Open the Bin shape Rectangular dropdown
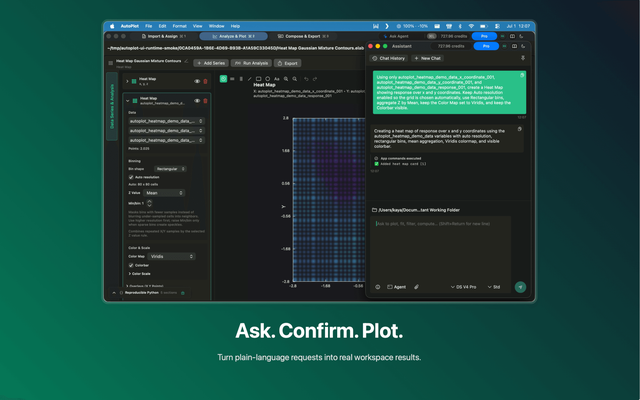Viewport: 640px width, 400px height. (170, 169)
